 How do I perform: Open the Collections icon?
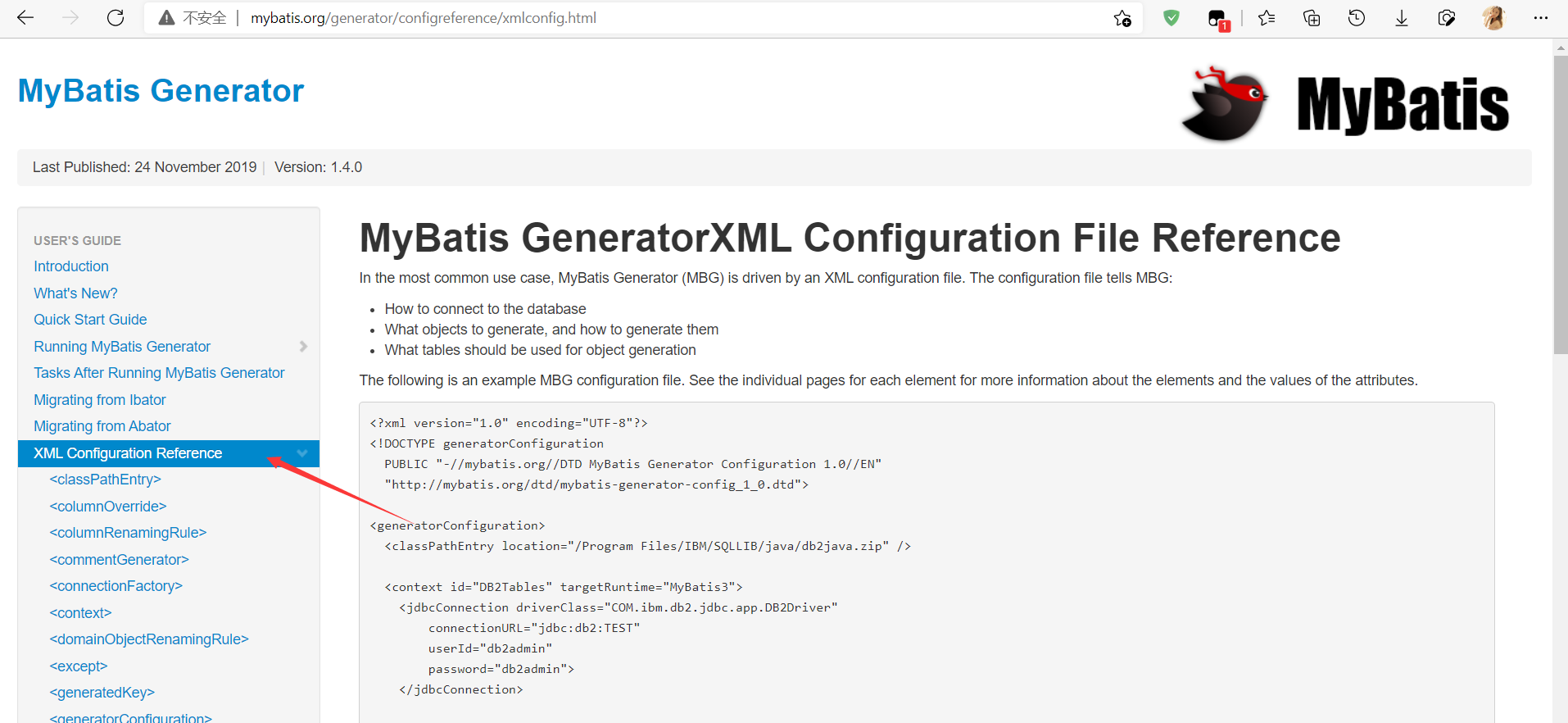(x=1312, y=17)
